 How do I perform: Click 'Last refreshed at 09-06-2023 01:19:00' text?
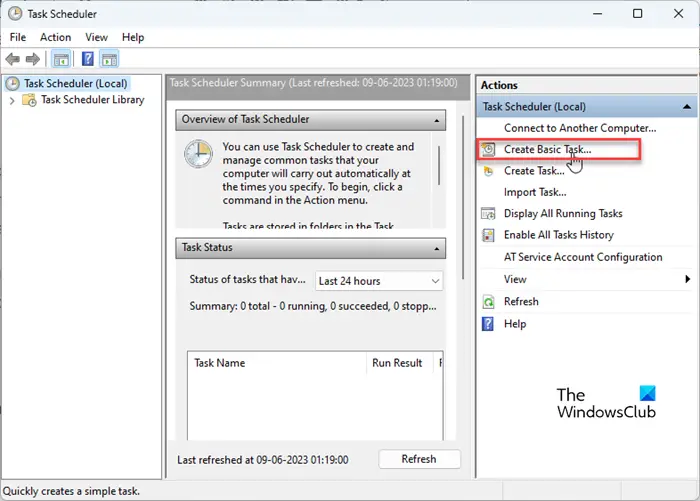(x=262, y=459)
